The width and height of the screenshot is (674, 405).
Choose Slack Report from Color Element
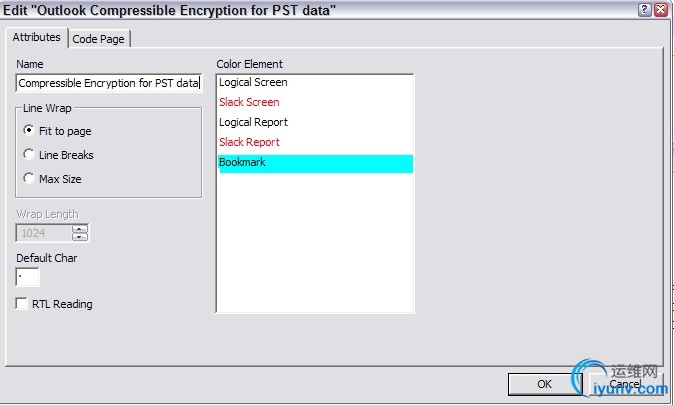tap(249, 142)
